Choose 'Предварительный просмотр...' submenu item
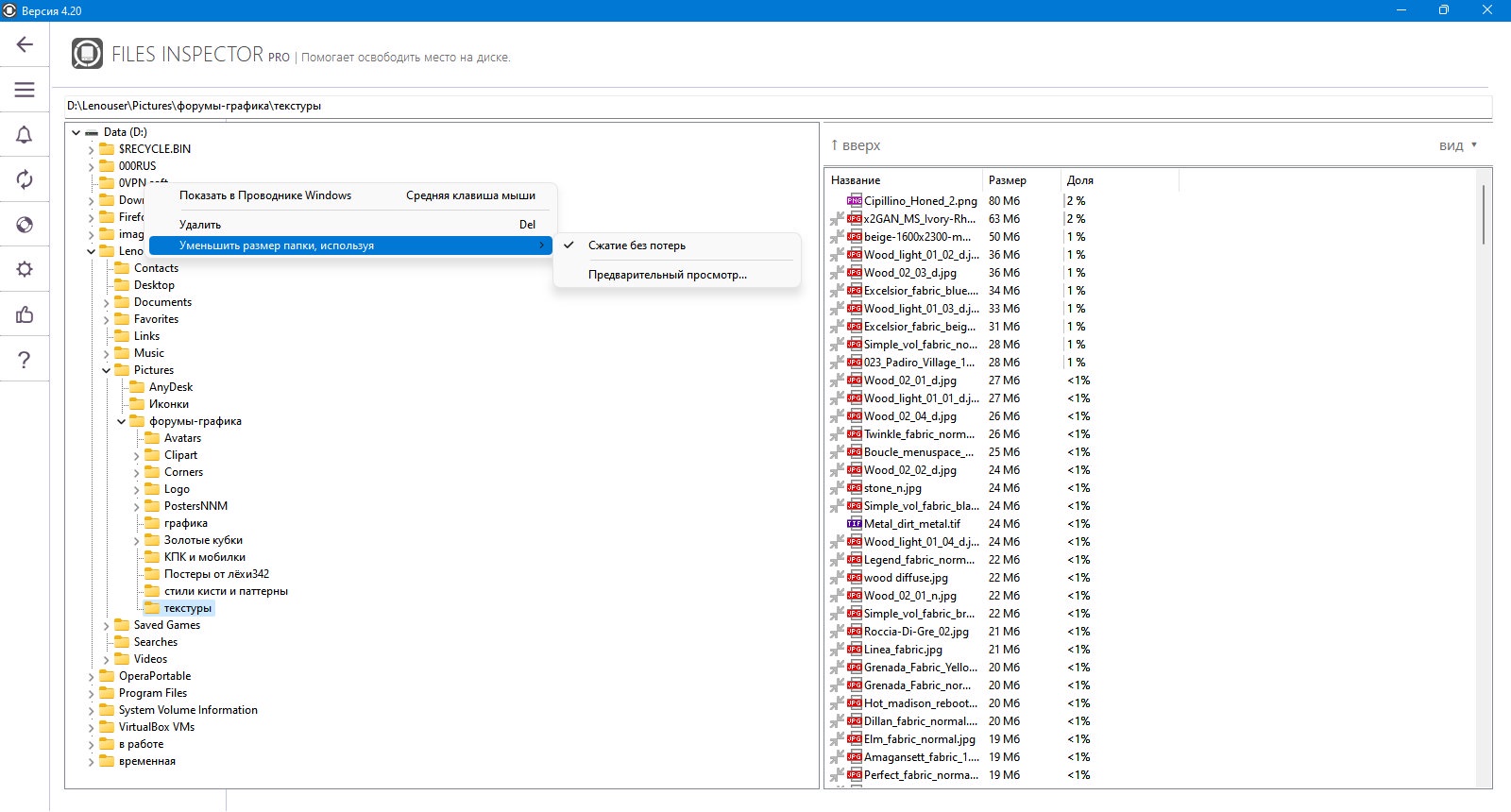 tap(668, 275)
